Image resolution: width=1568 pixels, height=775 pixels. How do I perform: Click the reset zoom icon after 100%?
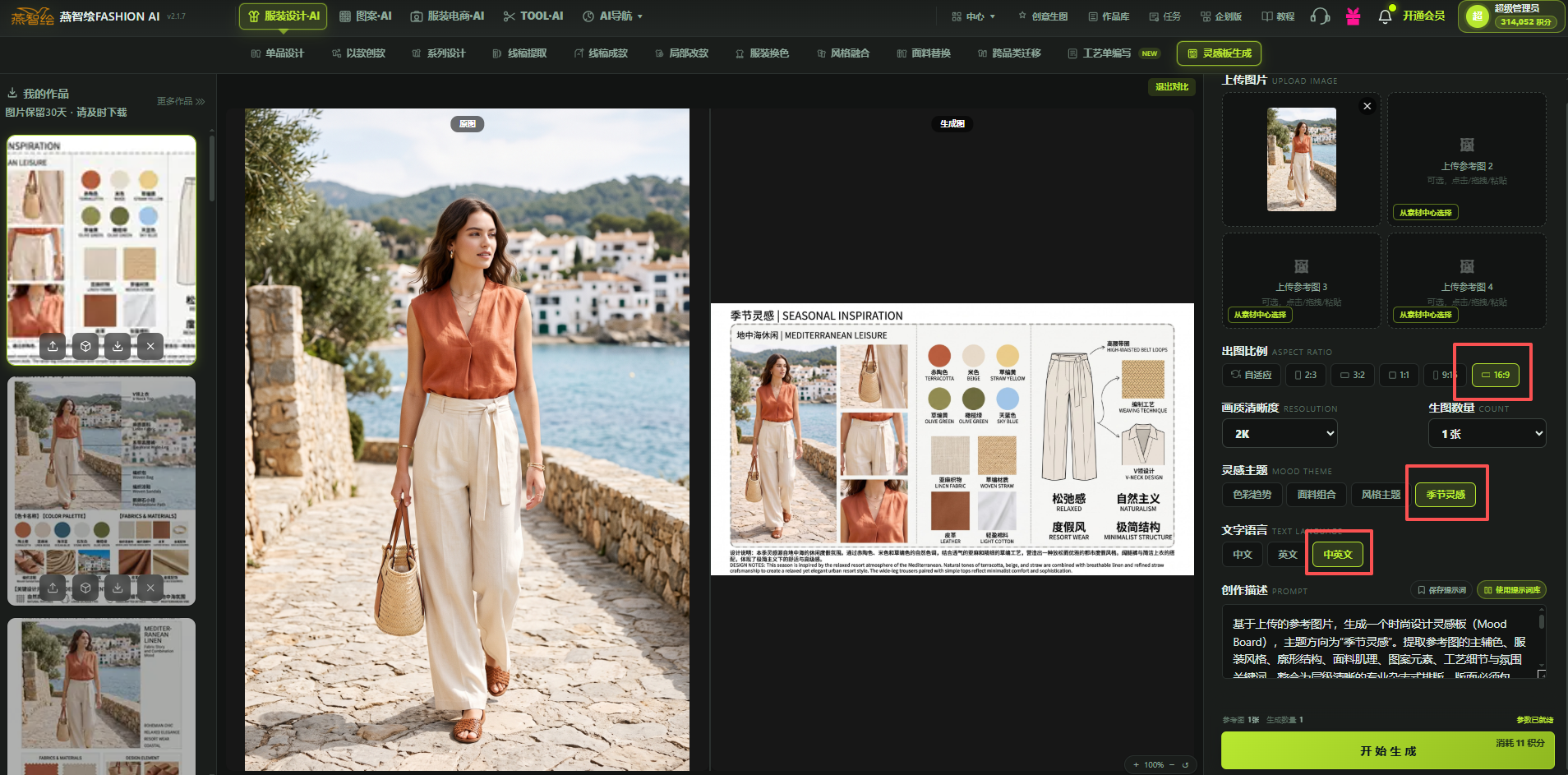[x=1185, y=764]
